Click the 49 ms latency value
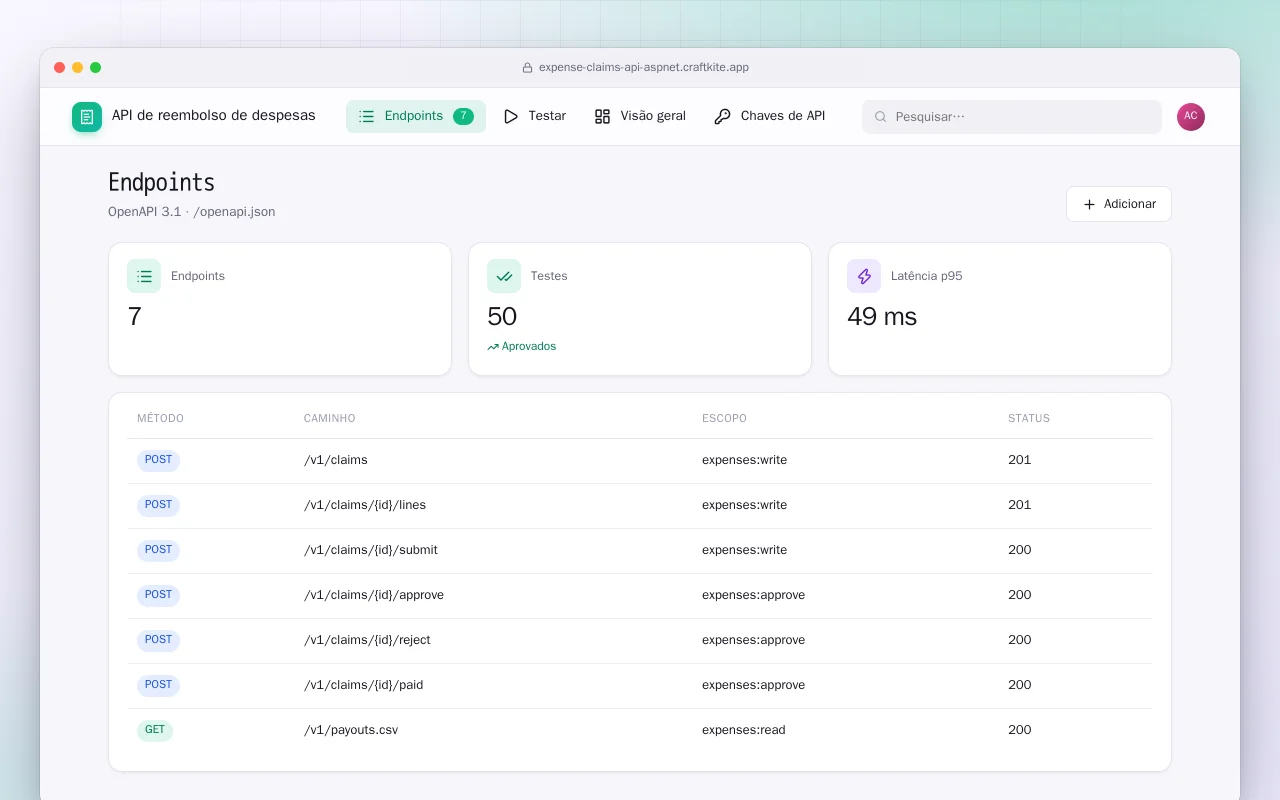Viewport: 1280px width, 800px height. pyautogui.click(x=882, y=317)
